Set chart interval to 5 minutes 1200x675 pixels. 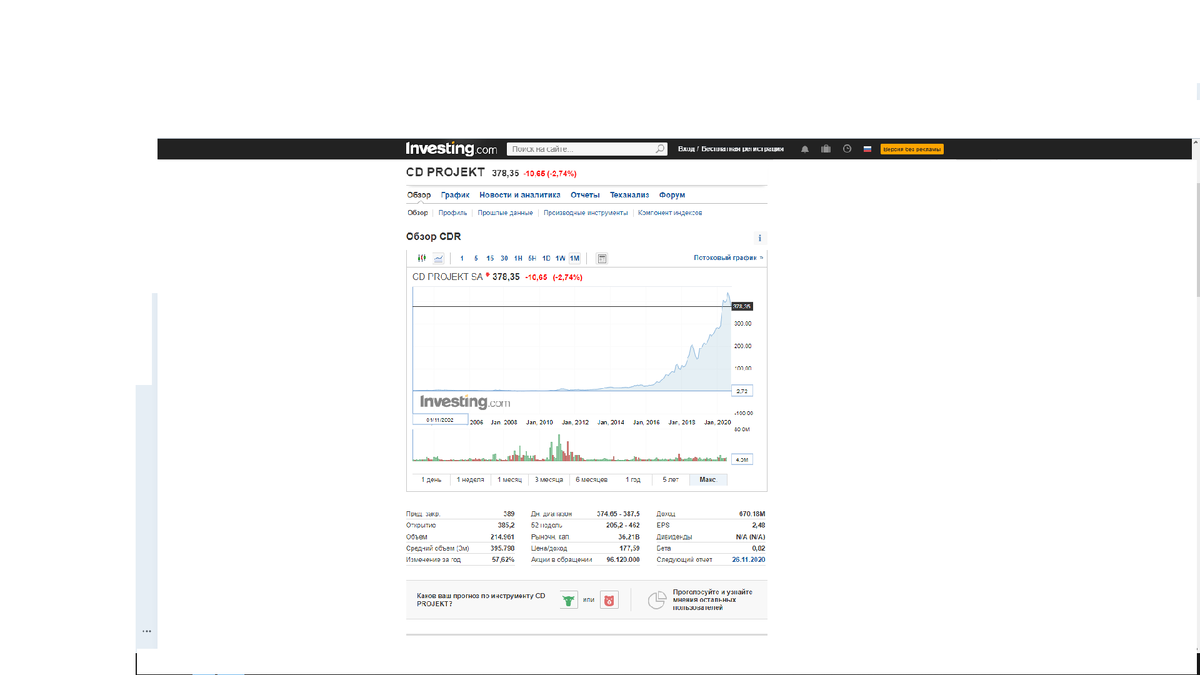pyautogui.click(x=476, y=258)
